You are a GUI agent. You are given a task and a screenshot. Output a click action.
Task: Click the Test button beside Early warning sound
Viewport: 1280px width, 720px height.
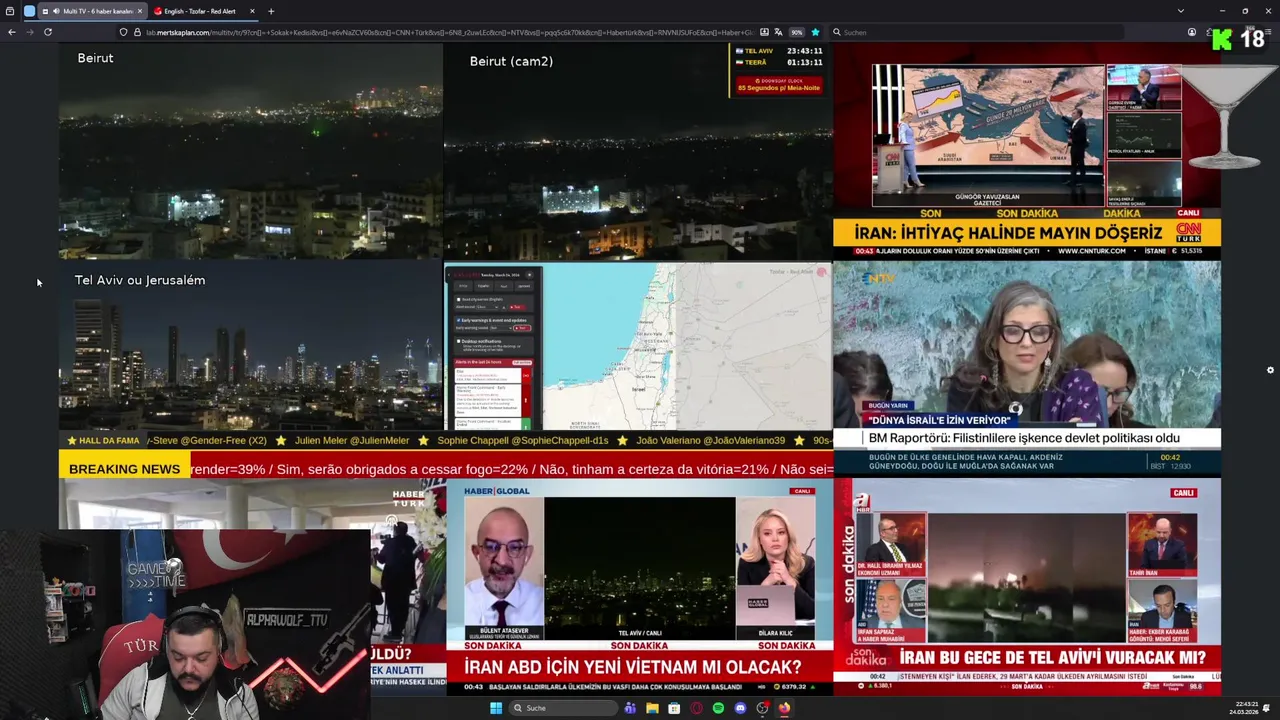click(522, 328)
